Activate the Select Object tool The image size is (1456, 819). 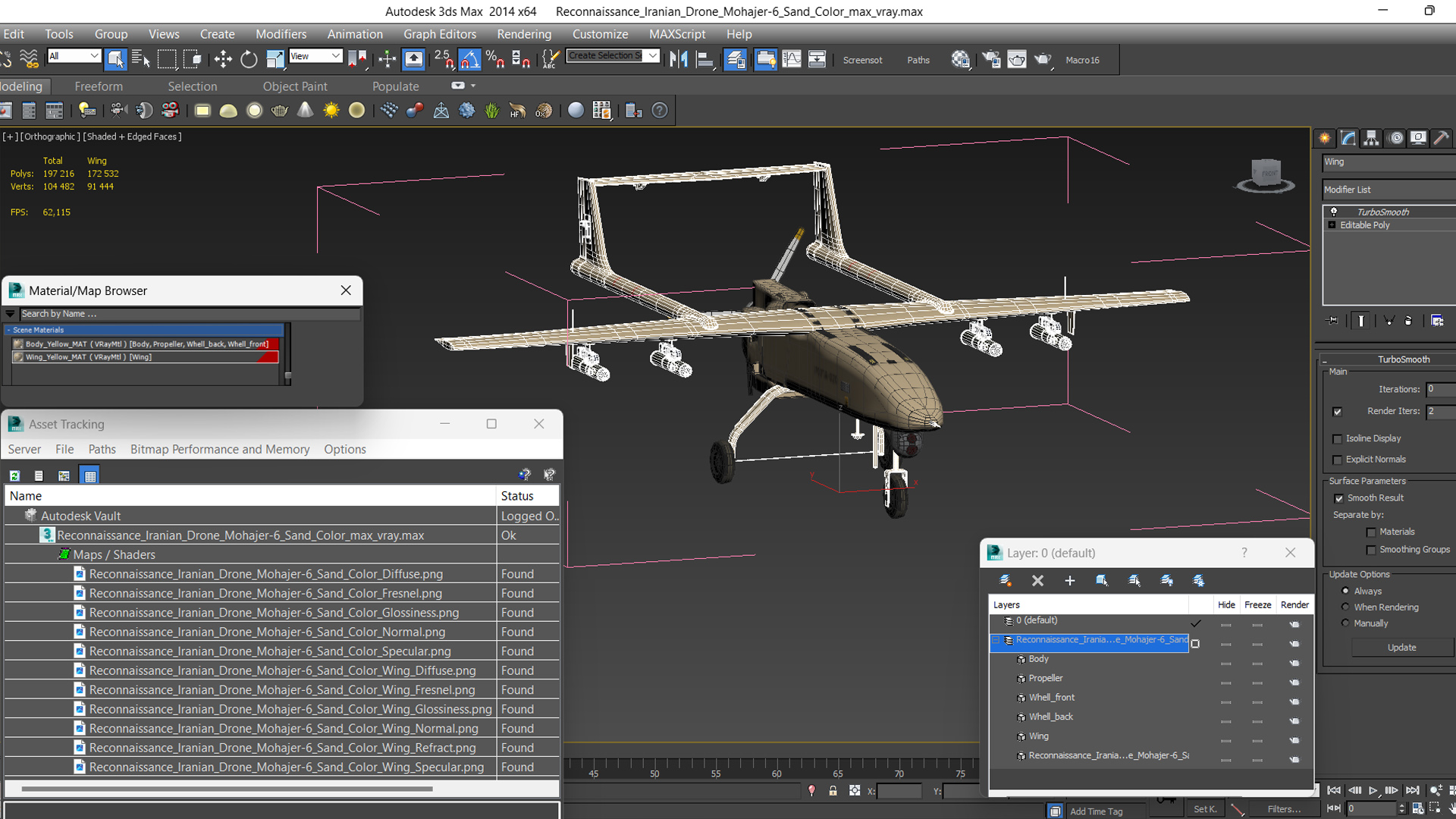(115, 59)
